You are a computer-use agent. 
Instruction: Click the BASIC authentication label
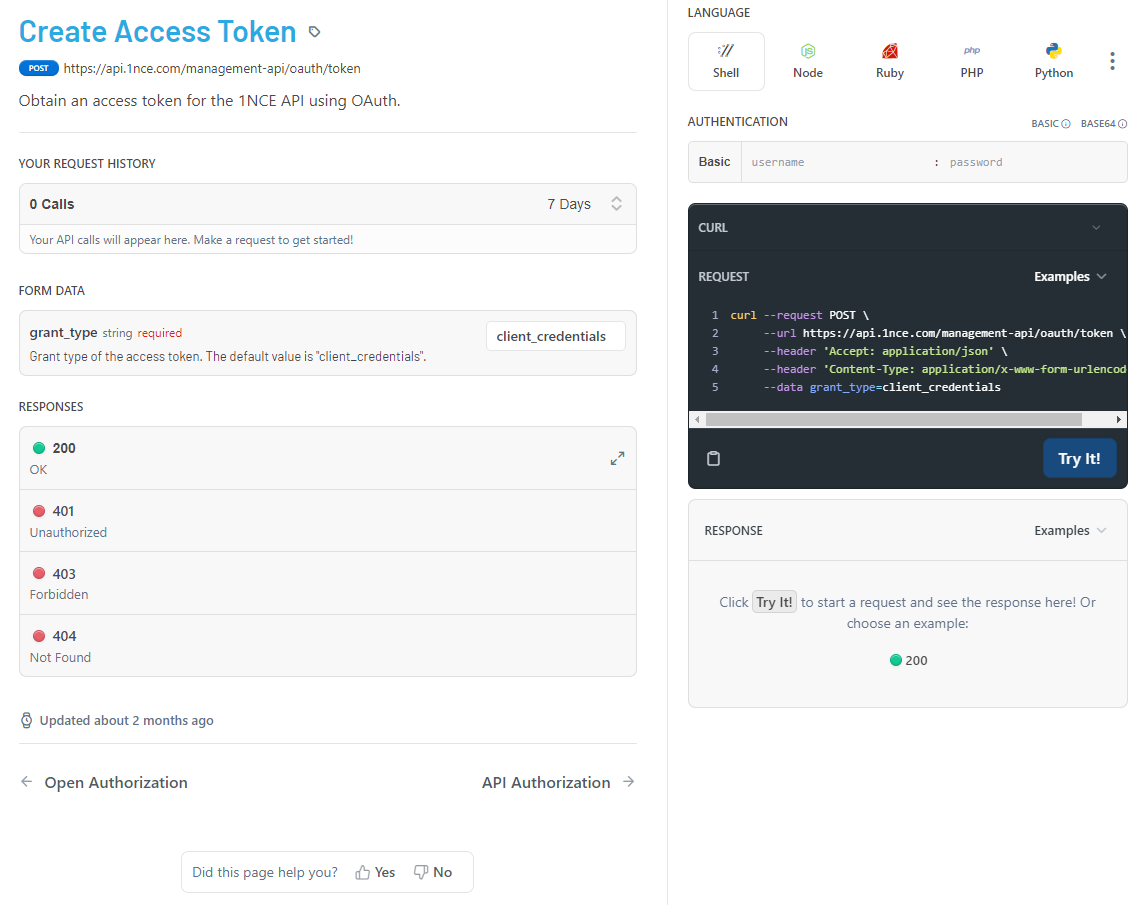(x=1045, y=124)
